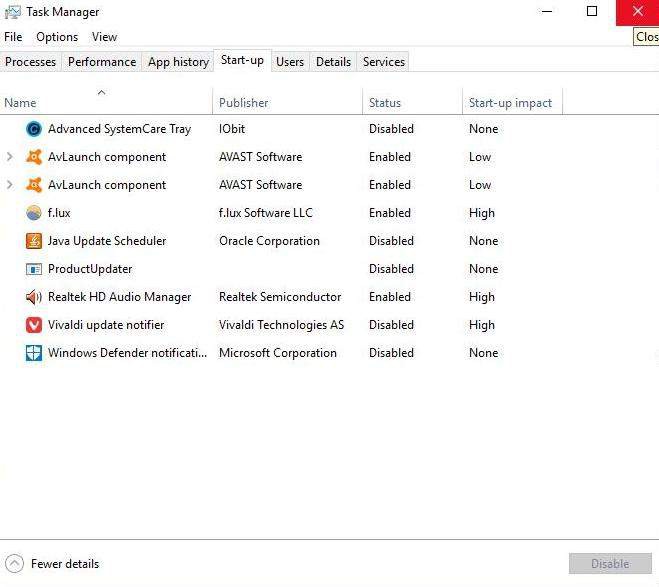Screen dimensions: 659x587
Task: Select the Java Update Scheduler entry
Action: coord(107,241)
